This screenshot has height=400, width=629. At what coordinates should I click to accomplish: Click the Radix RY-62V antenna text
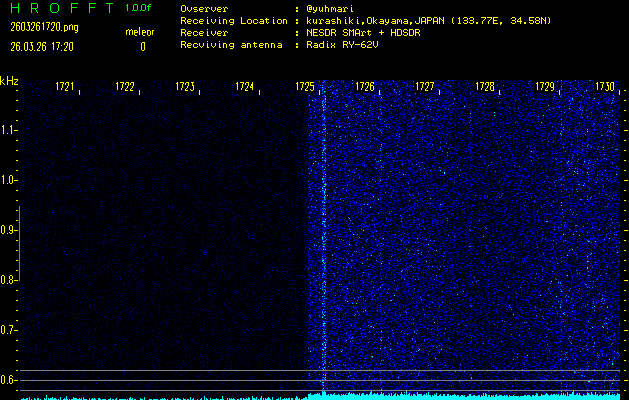coord(342,45)
